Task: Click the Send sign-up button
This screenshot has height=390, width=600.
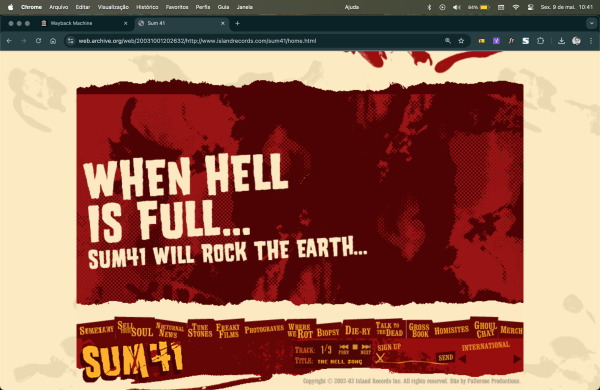Action: point(446,358)
